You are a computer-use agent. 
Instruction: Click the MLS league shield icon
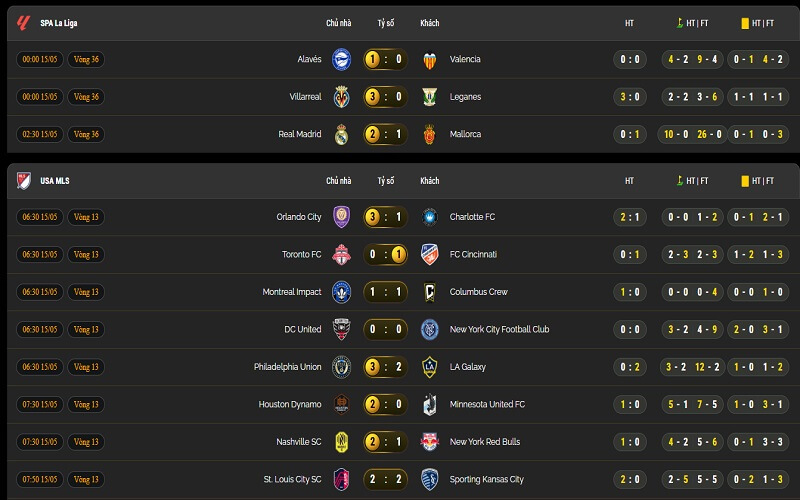coord(23,181)
